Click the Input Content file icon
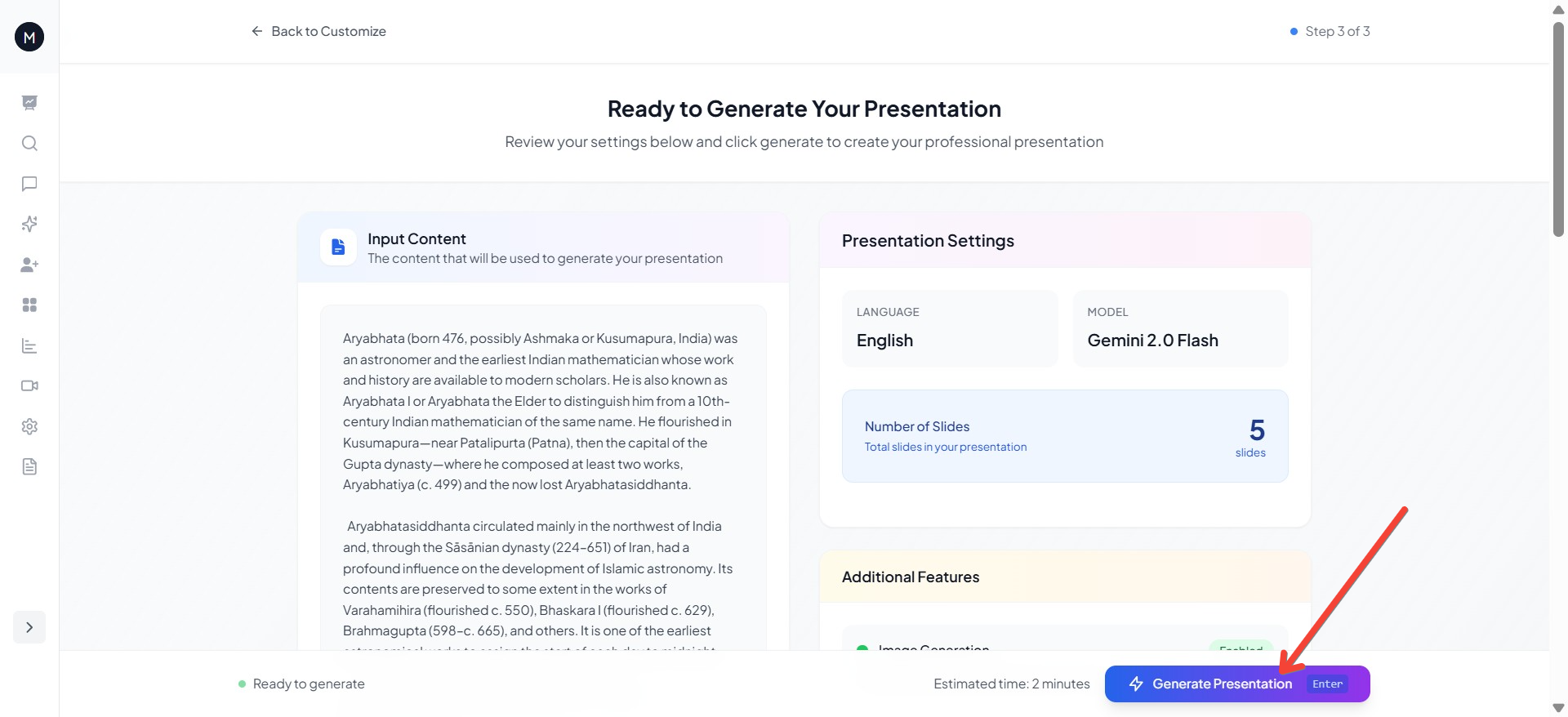 [338, 247]
